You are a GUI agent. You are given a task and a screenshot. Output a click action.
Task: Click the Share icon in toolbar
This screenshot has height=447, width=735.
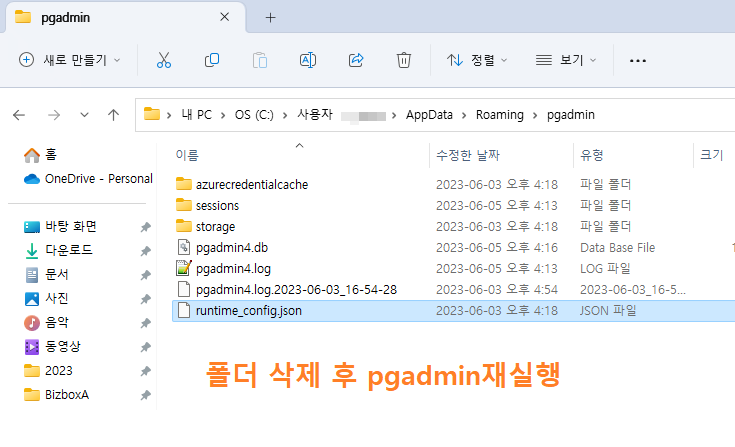click(x=356, y=60)
